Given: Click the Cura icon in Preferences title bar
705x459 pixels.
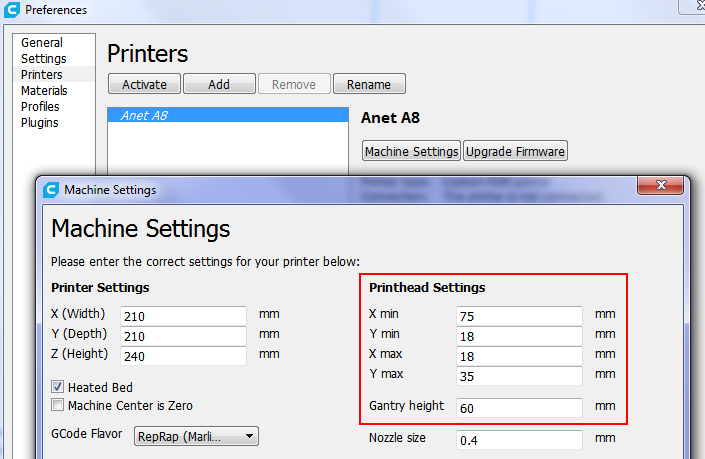Looking at the screenshot, I should (12, 9).
